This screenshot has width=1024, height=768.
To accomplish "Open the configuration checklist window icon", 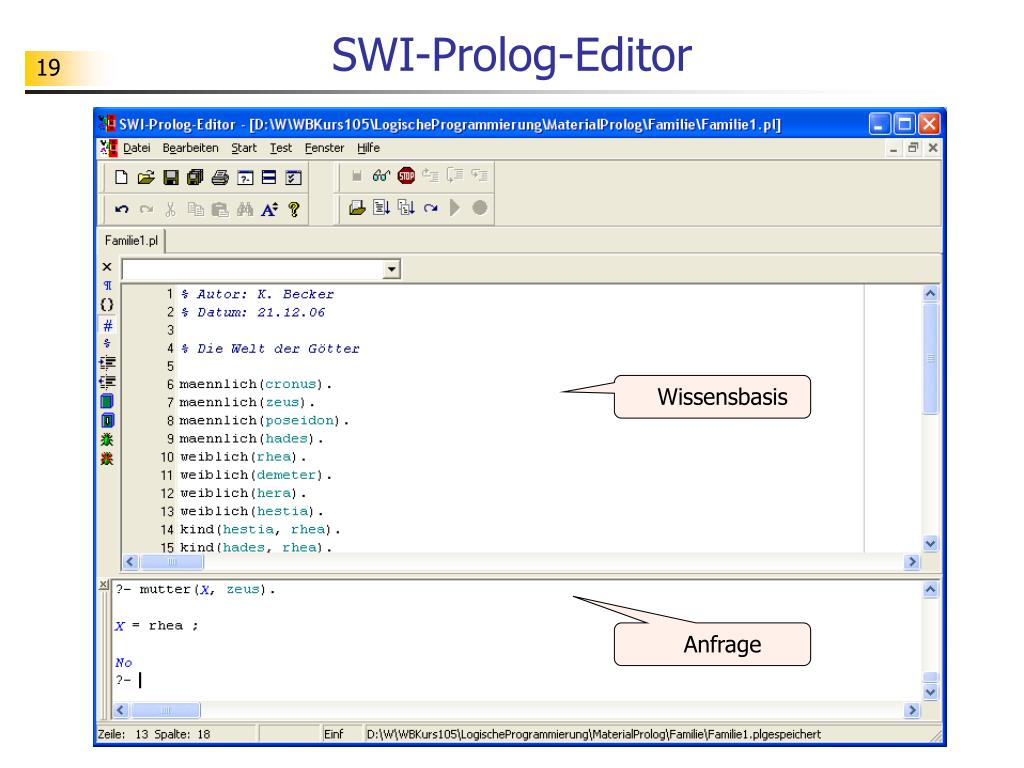I will pos(294,177).
